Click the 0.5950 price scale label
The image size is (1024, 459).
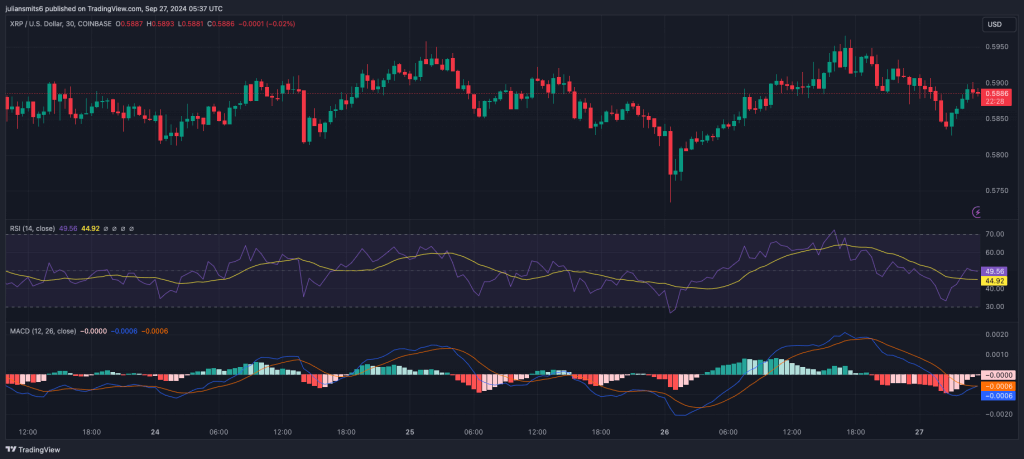997,47
